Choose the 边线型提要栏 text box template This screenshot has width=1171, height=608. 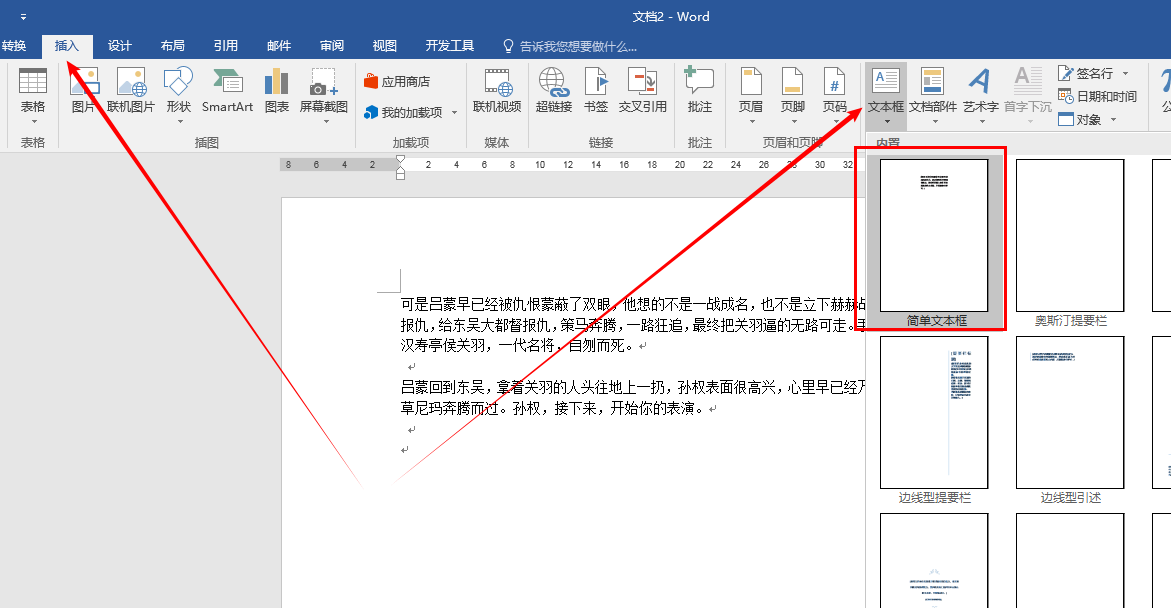pos(934,421)
